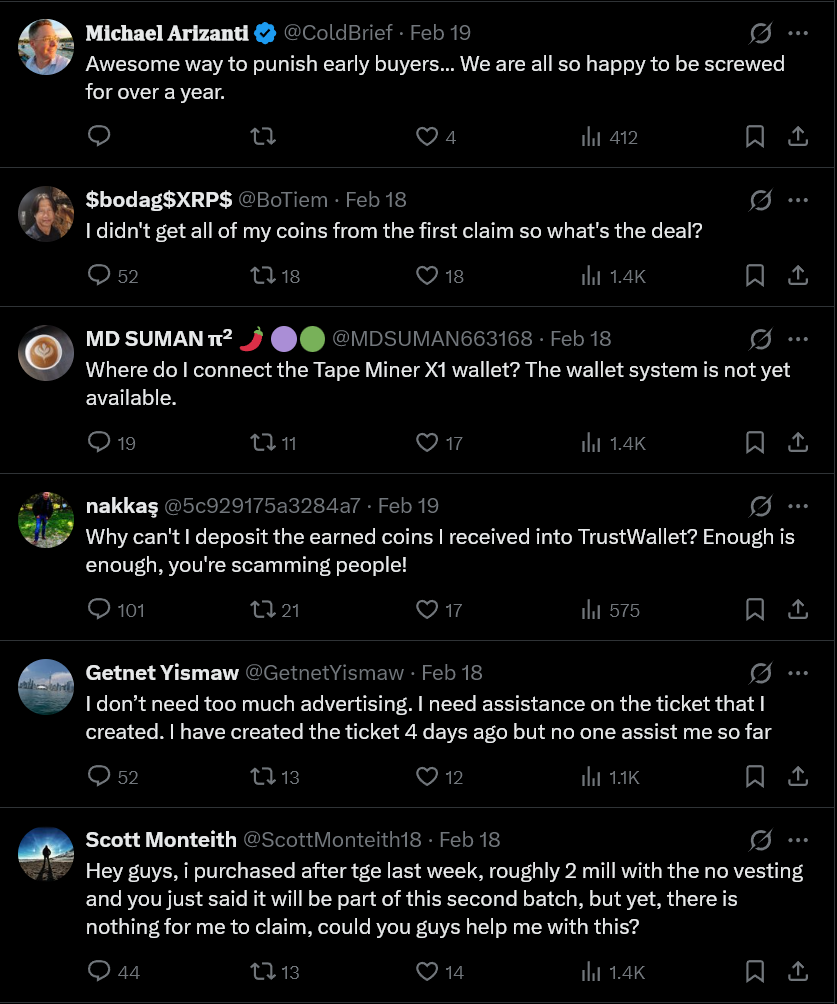The width and height of the screenshot is (837, 1004).
Task: Reply to nakkaş's tweet
Action: click(x=99, y=609)
